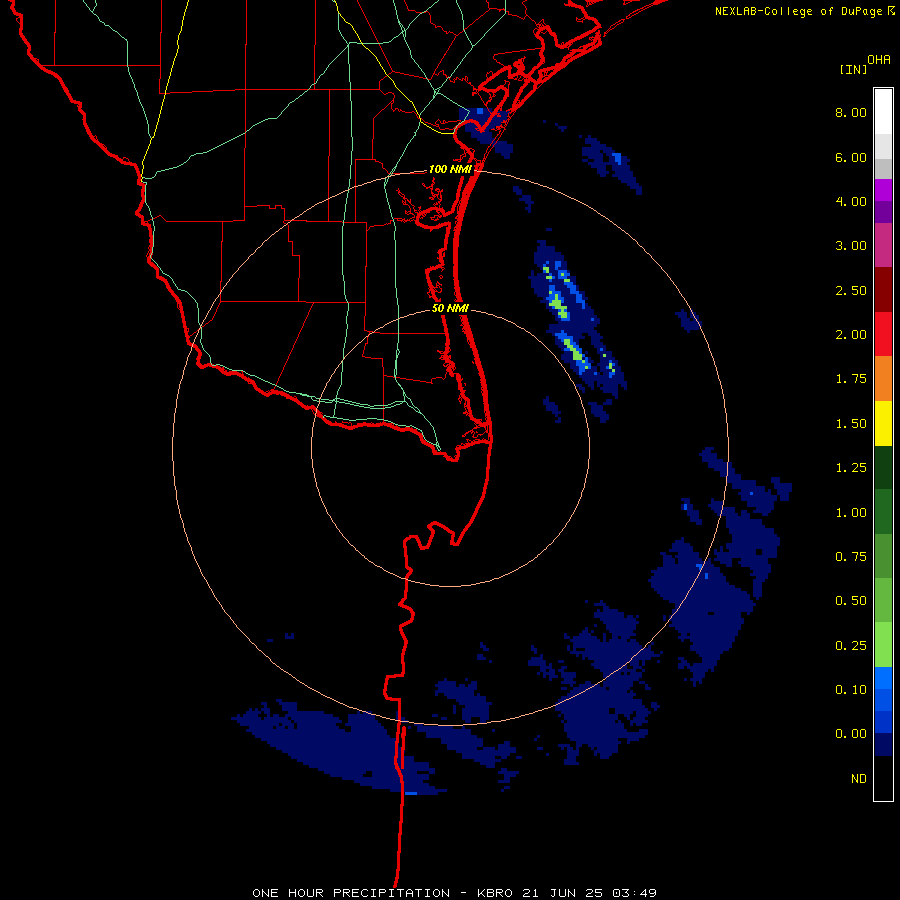
Task: Click the OHA product label
Action: pyautogui.click(x=879, y=59)
